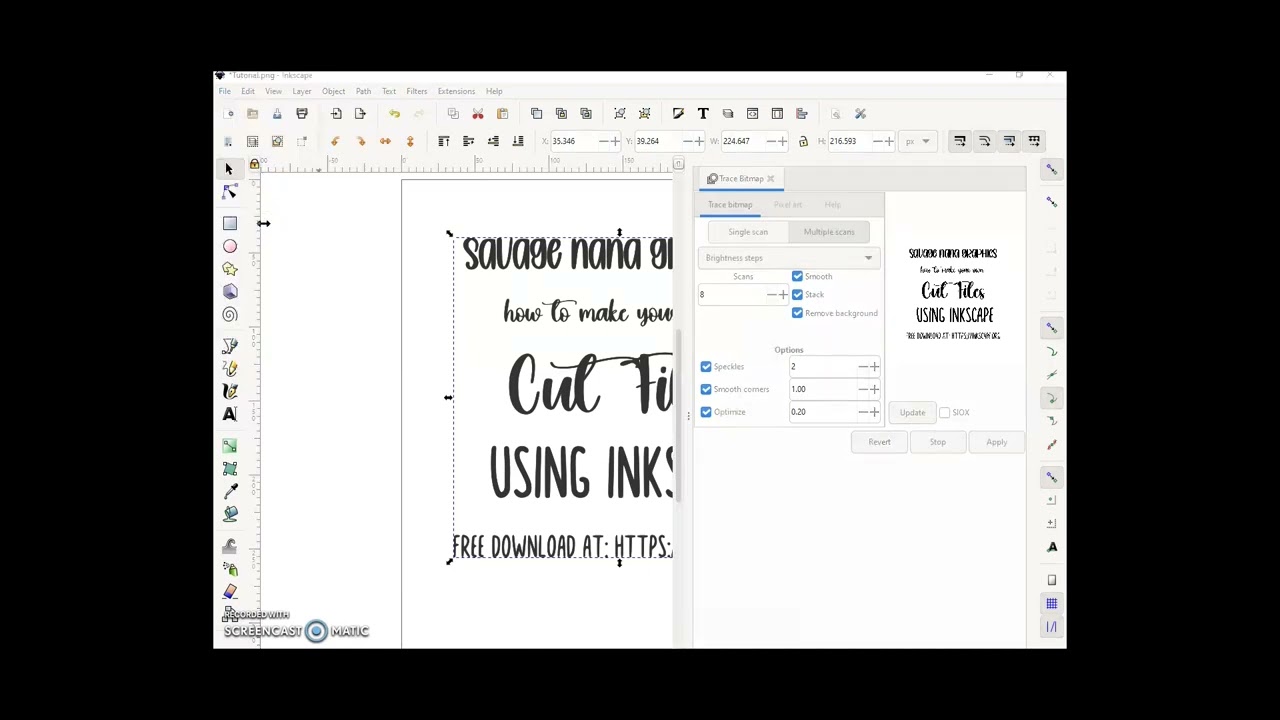Uncheck Remove background checkbox
The image size is (1280, 720).
tap(797, 313)
